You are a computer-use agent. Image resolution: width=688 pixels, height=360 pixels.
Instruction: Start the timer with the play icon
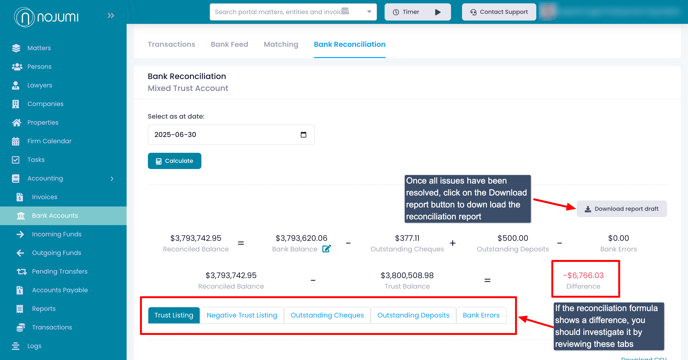click(437, 12)
